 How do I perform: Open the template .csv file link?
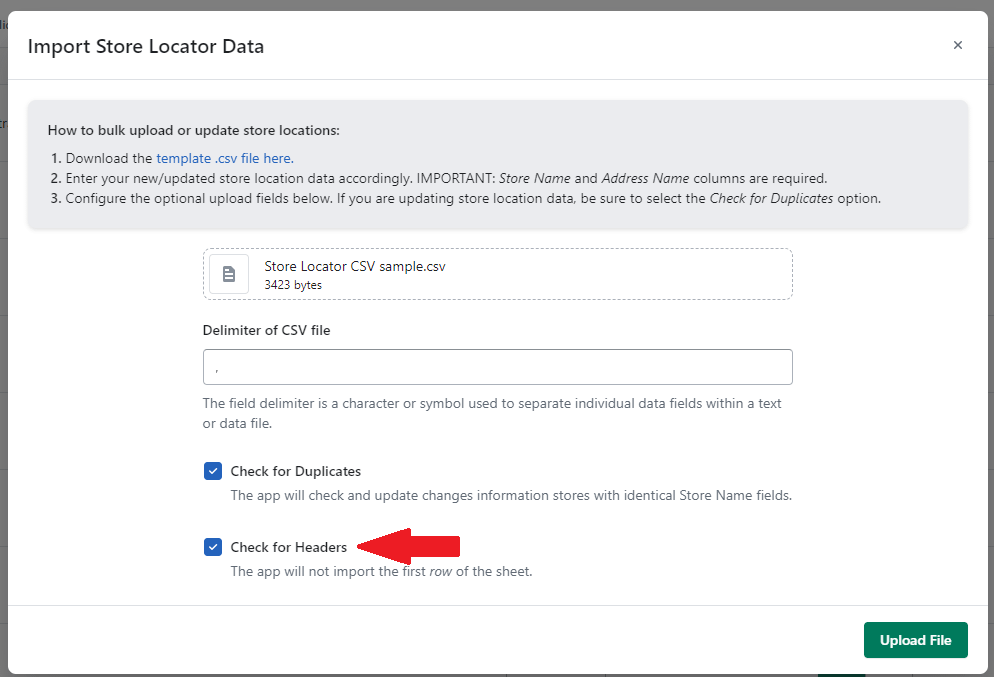pos(225,158)
